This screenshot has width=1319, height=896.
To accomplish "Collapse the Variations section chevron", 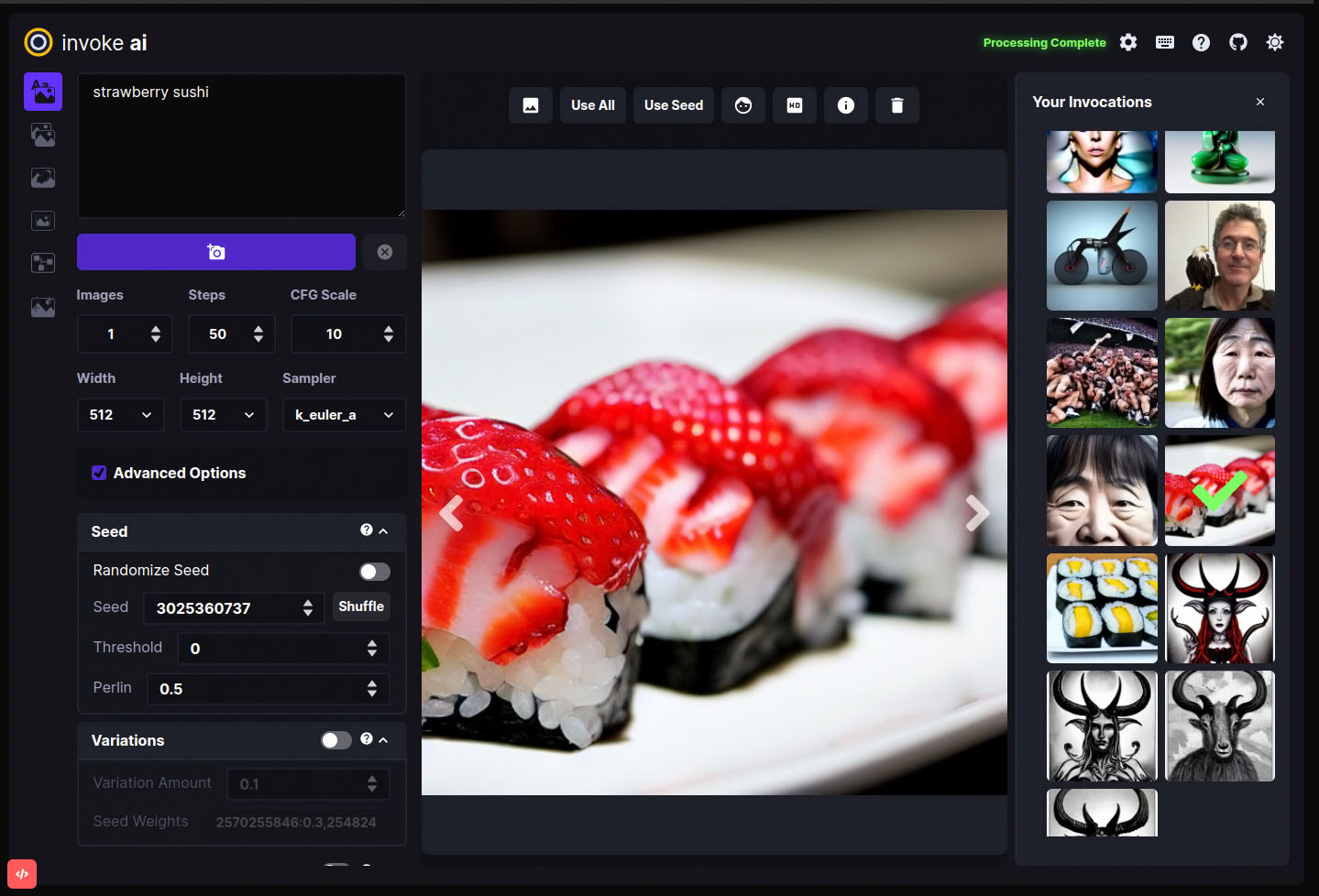I will (383, 740).
